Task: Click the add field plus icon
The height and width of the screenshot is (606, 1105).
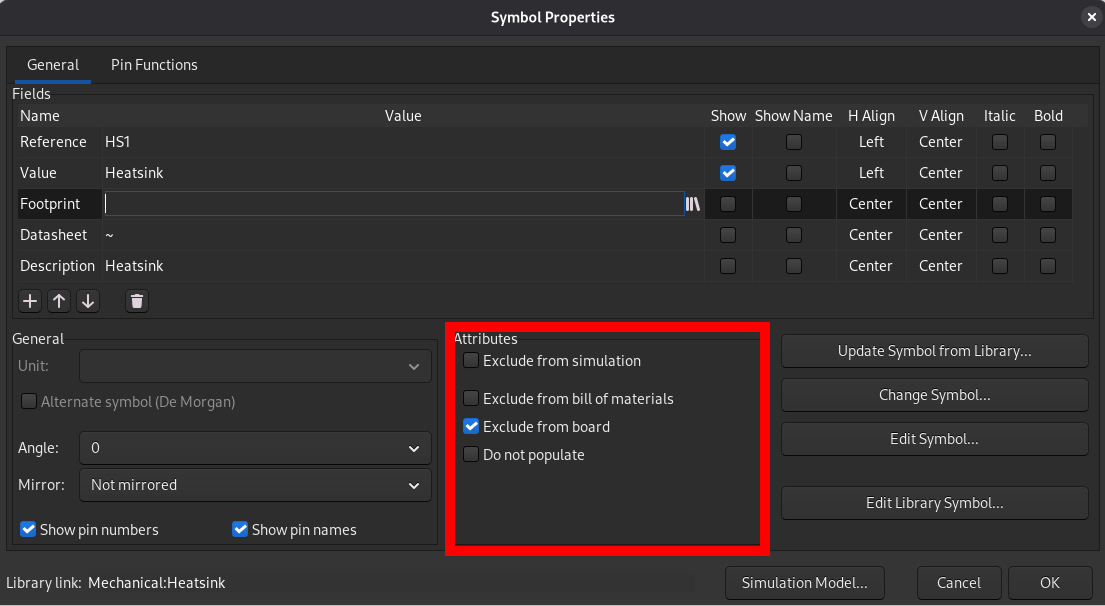Action: 30,301
